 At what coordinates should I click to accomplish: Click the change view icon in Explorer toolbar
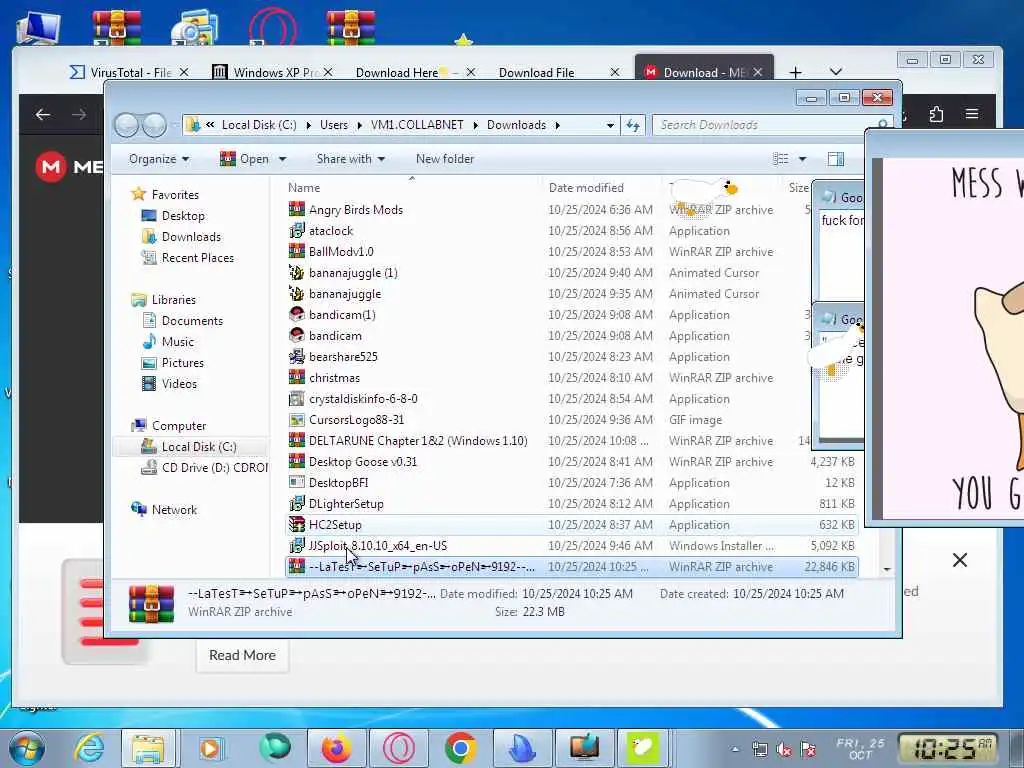[x=780, y=159]
